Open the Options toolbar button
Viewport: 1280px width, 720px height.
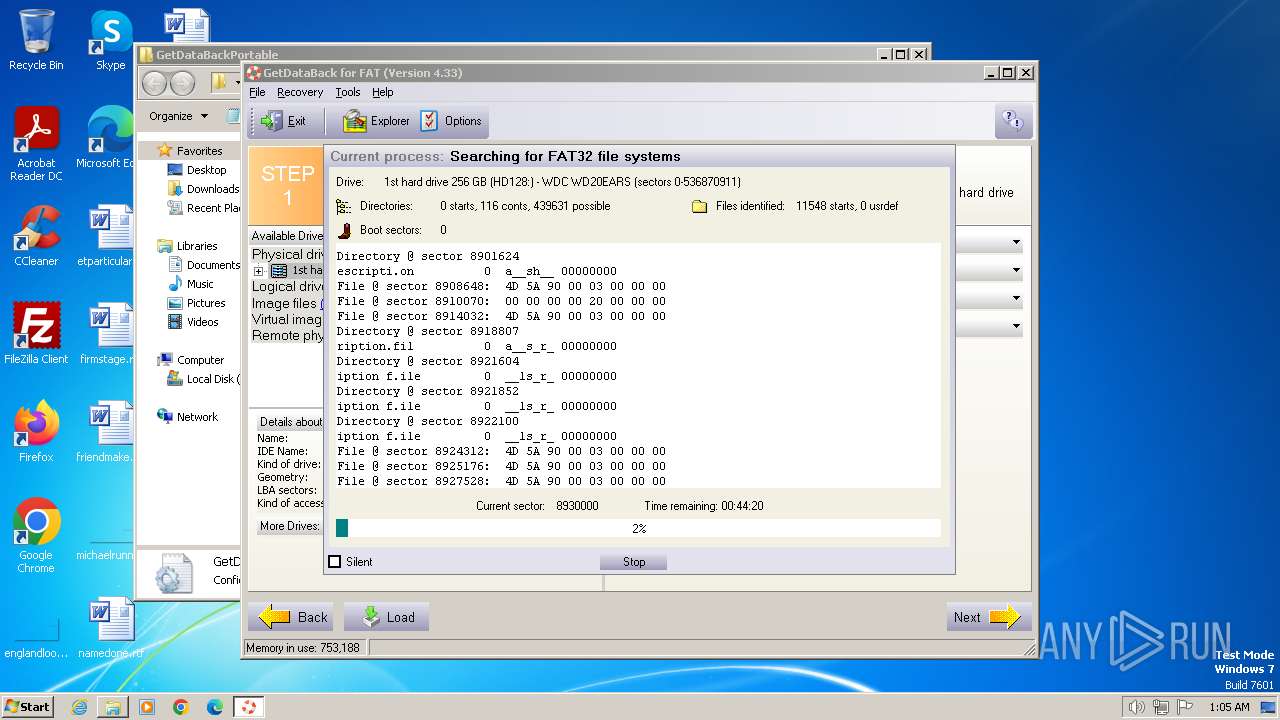pos(451,121)
